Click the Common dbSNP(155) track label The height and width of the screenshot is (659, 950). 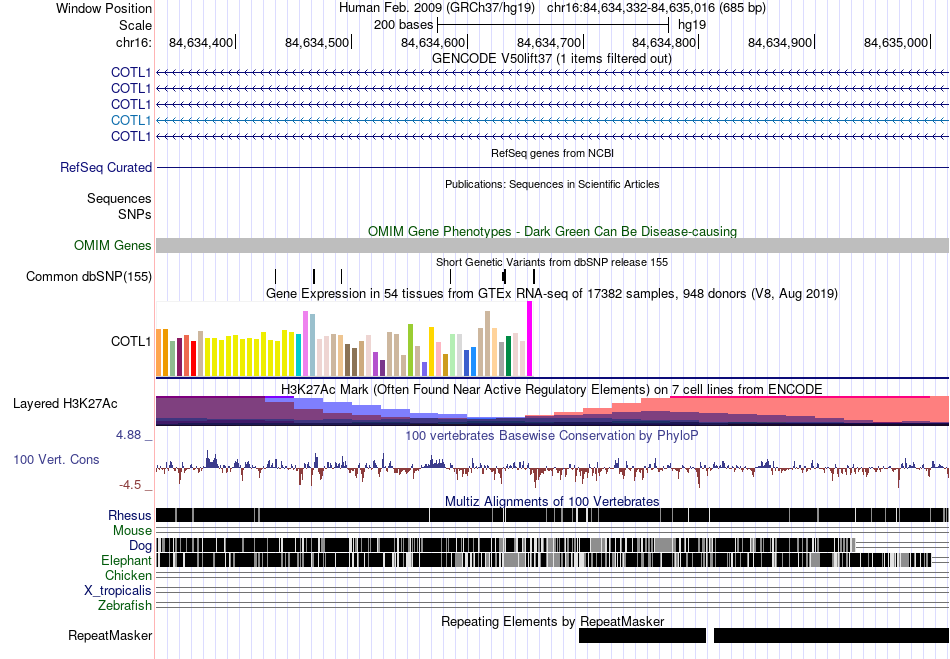tap(89, 277)
